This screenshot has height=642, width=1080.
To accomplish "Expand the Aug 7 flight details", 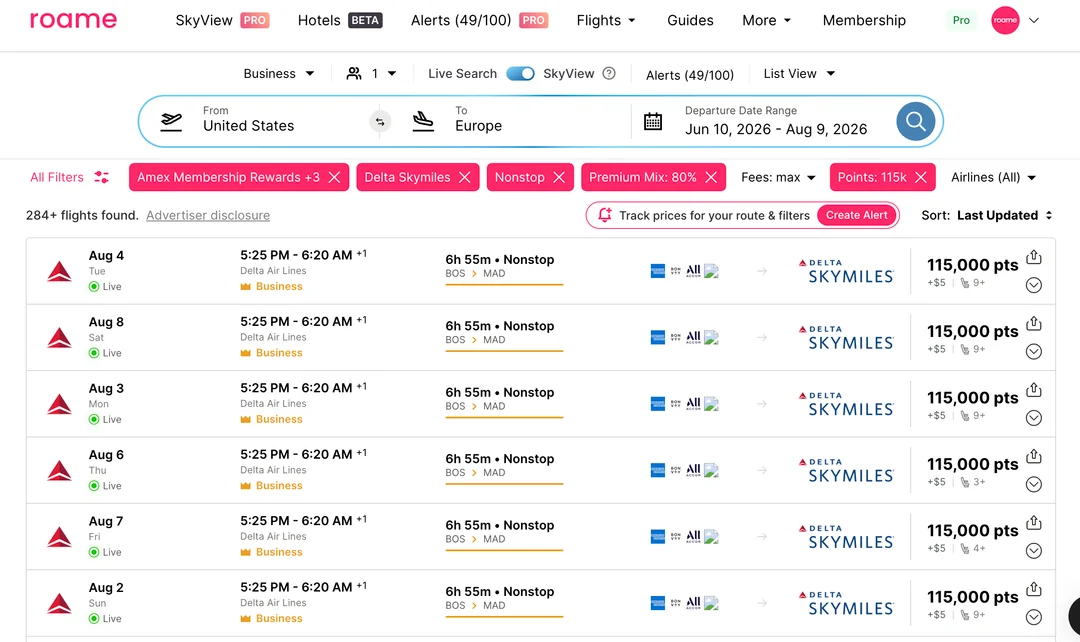I will pyautogui.click(x=1033, y=551).
